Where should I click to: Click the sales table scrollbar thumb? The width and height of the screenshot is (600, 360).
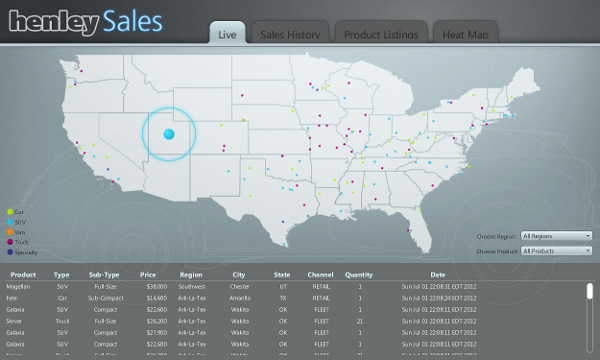pos(590,291)
